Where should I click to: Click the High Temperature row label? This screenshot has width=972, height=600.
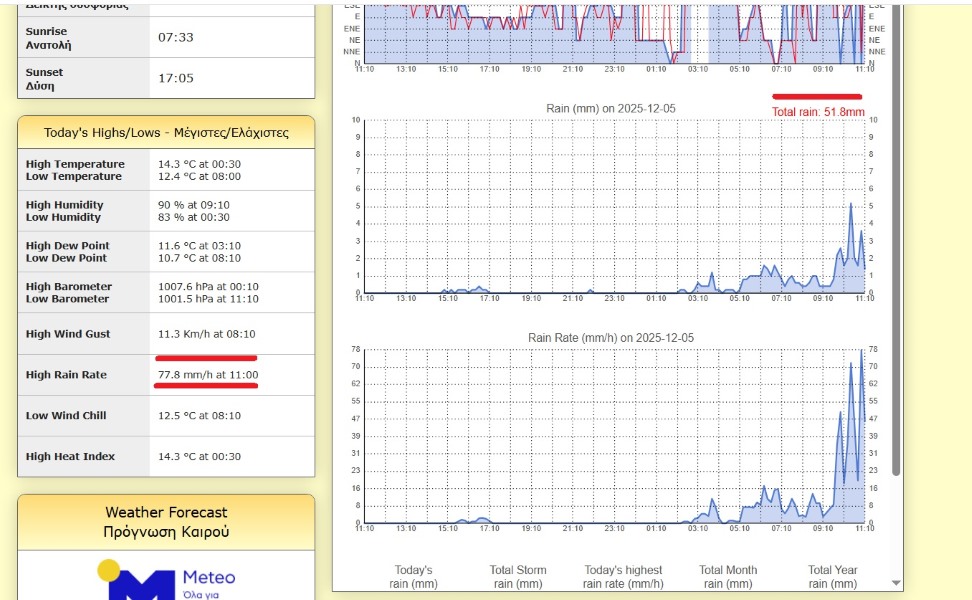click(76, 164)
